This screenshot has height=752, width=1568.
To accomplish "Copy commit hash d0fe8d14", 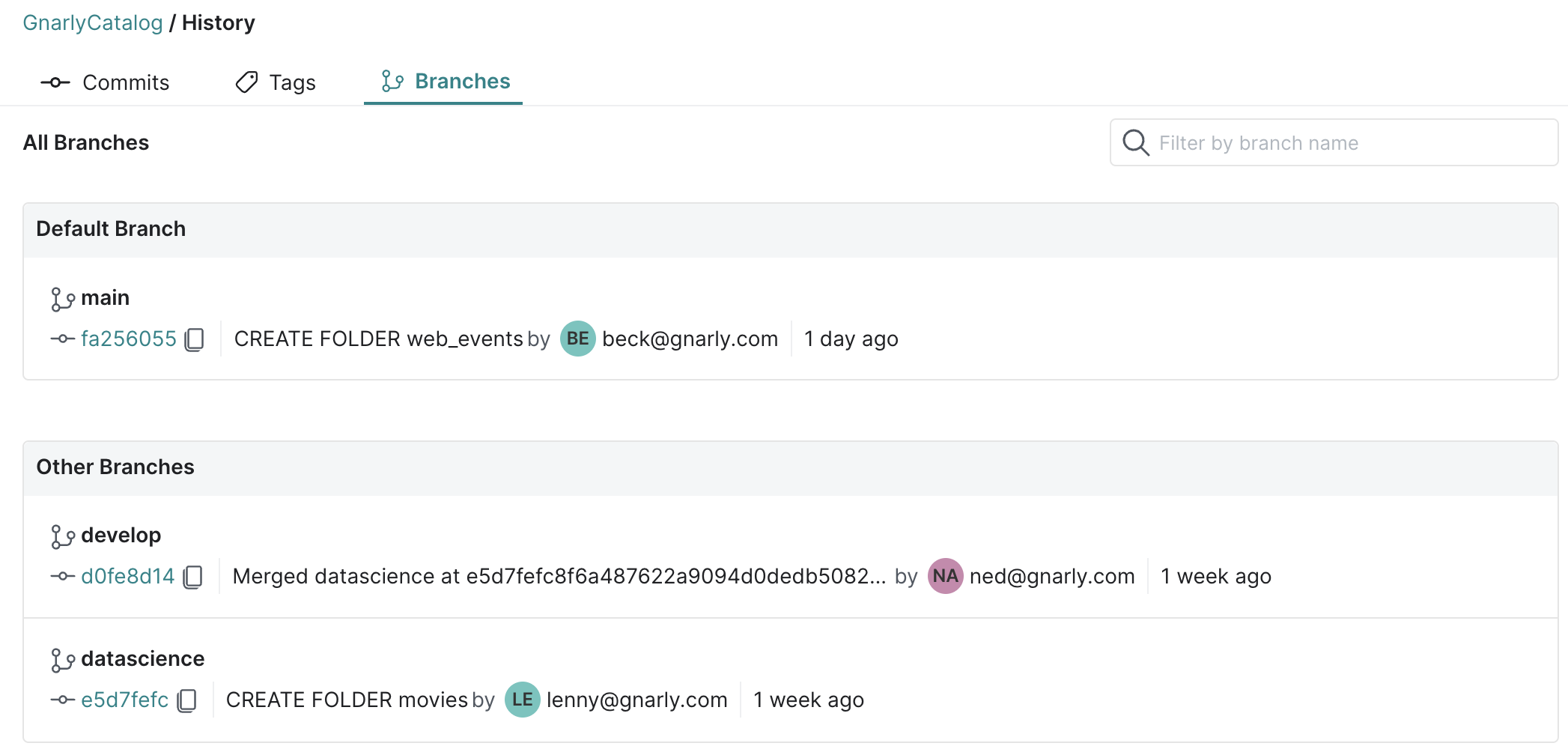I will 193,577.
